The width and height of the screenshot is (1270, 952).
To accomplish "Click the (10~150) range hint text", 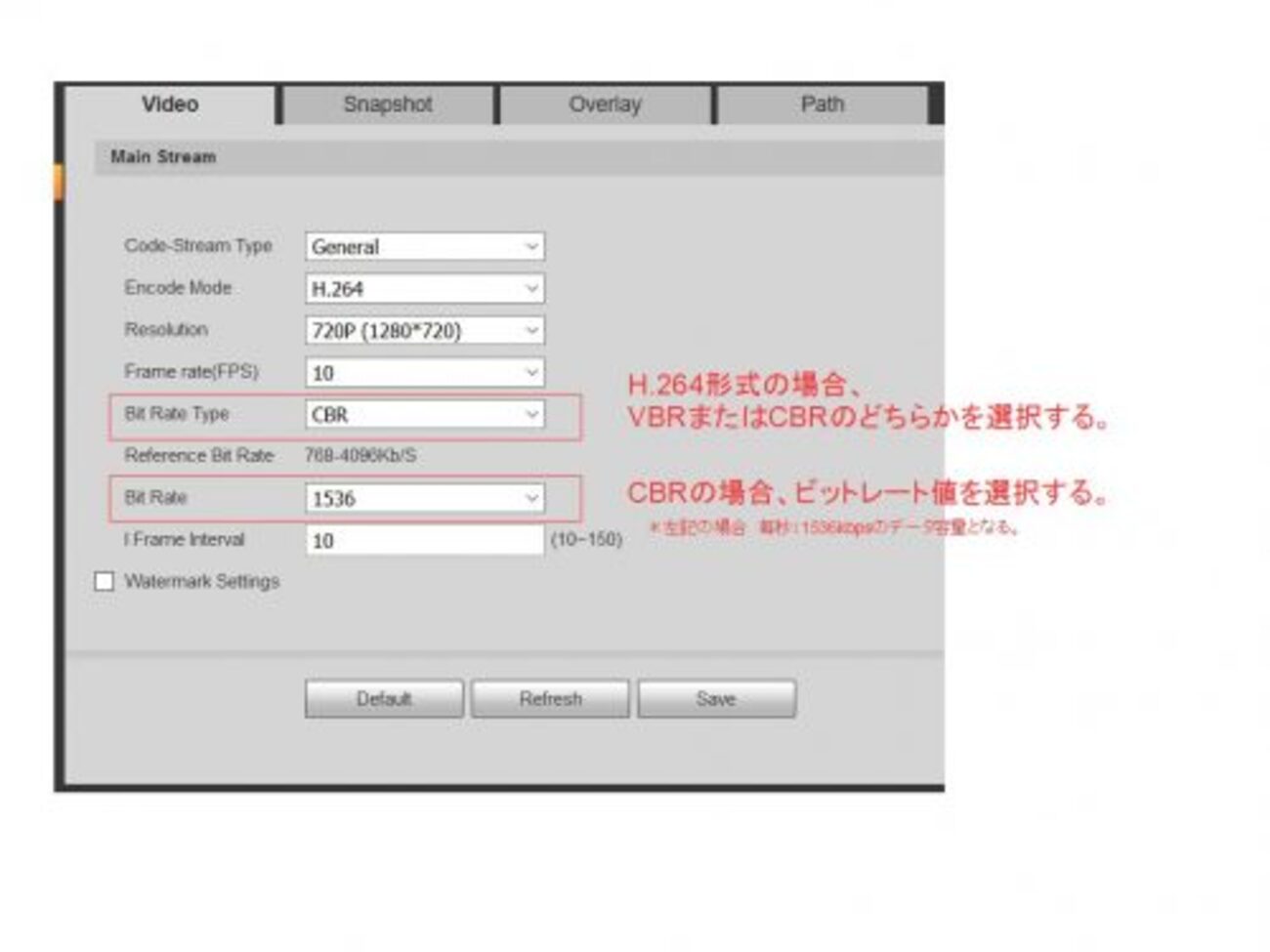I will (586, 540).
